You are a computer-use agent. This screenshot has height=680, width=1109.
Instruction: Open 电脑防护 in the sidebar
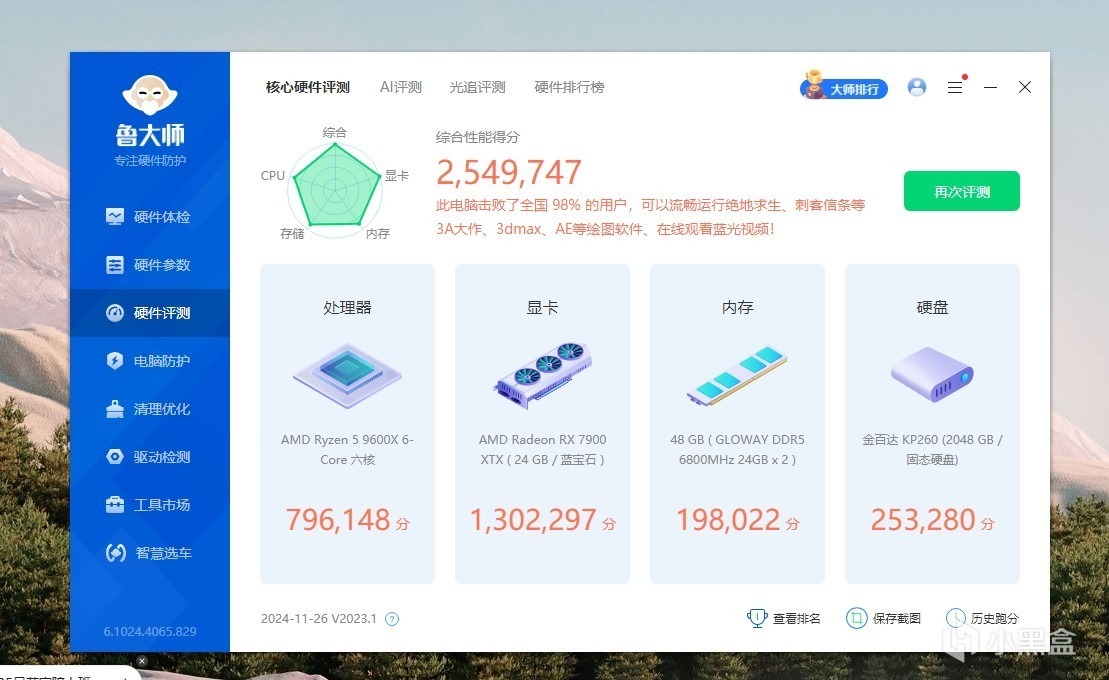click(x=149, y=361)
